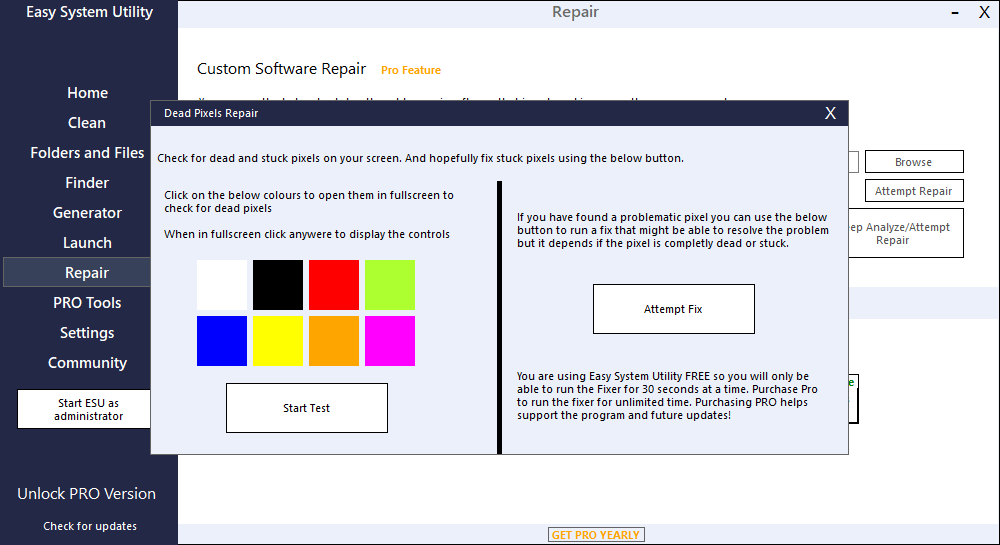1000x545 pixels.
Task: Click the Browse button
Action: [913, 162]
